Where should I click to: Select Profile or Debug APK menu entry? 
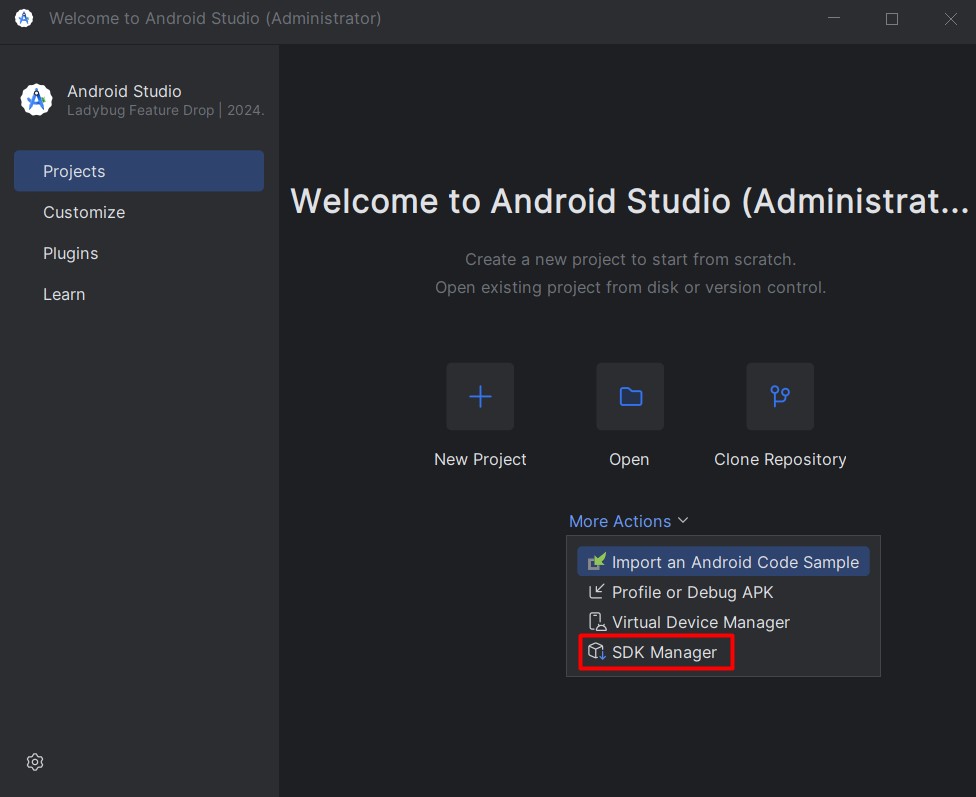click(723, 592)
